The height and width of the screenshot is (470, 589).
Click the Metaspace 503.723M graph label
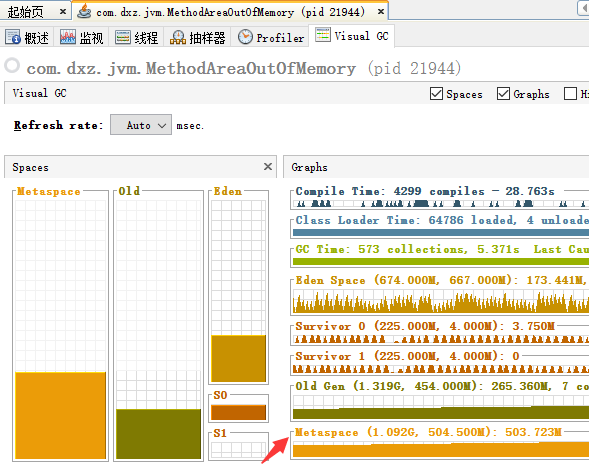[428, 432]
